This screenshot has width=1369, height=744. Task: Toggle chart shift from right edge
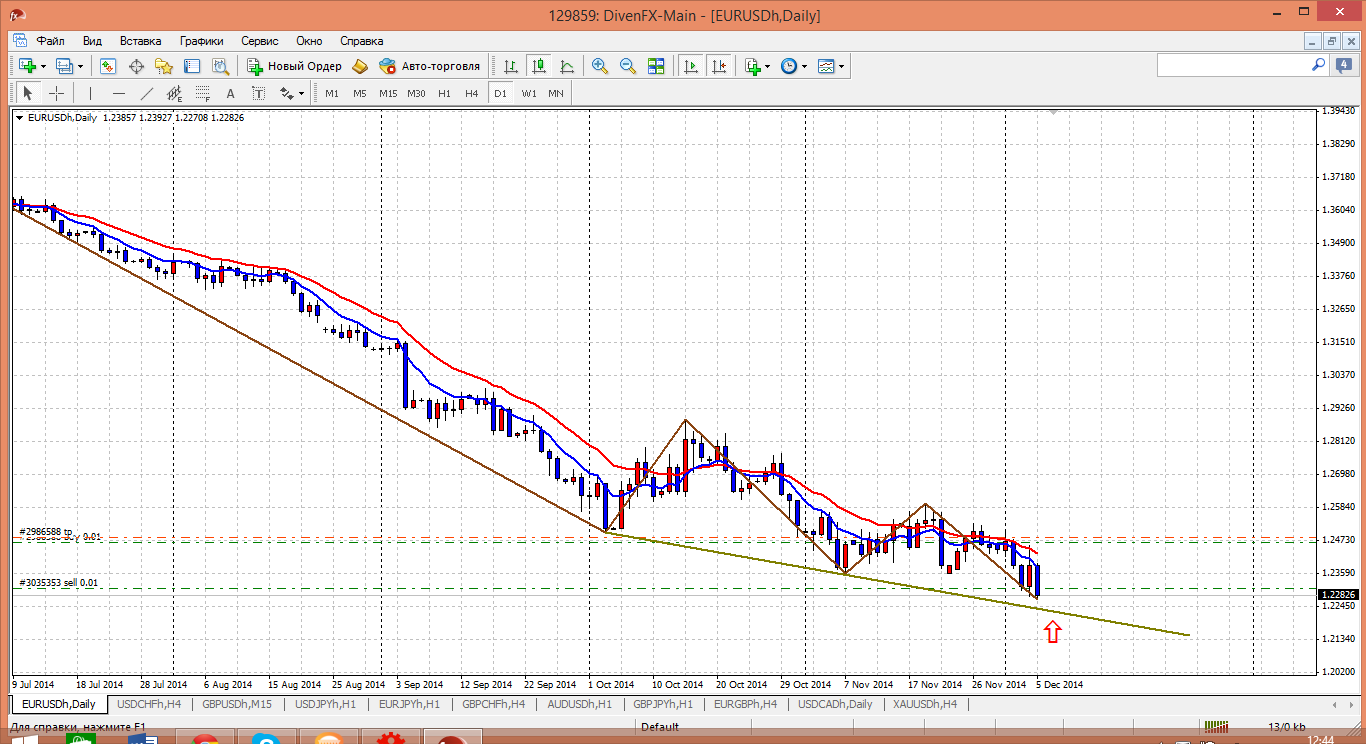(718, 66)
